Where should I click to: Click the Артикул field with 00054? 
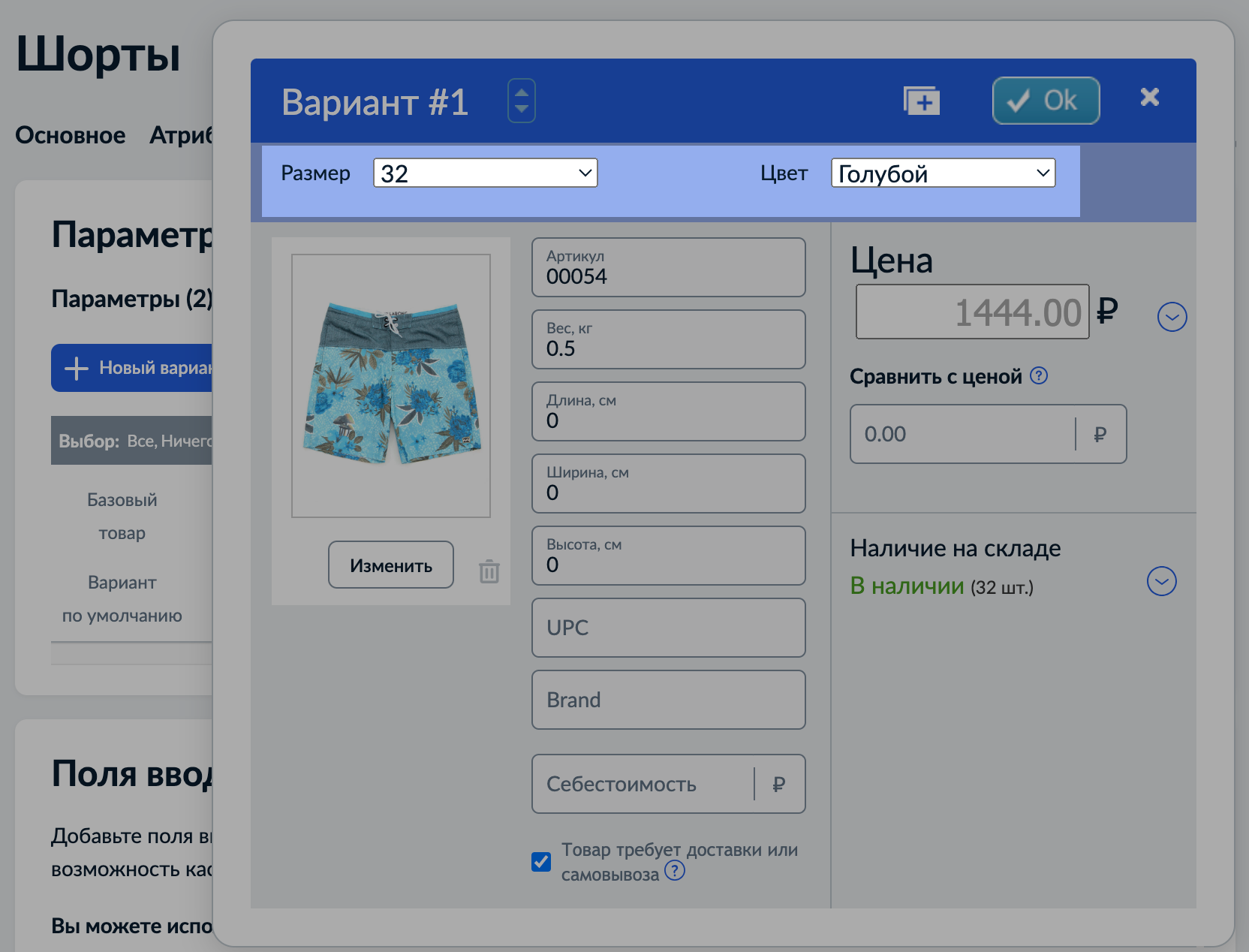click(668, 267)
